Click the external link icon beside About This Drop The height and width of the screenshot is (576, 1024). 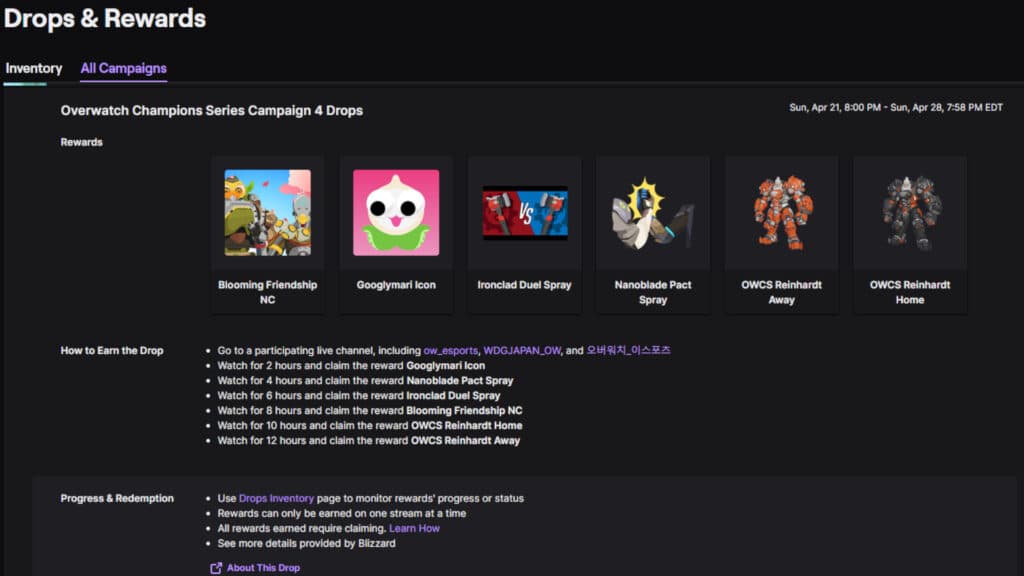click(216, 568)
